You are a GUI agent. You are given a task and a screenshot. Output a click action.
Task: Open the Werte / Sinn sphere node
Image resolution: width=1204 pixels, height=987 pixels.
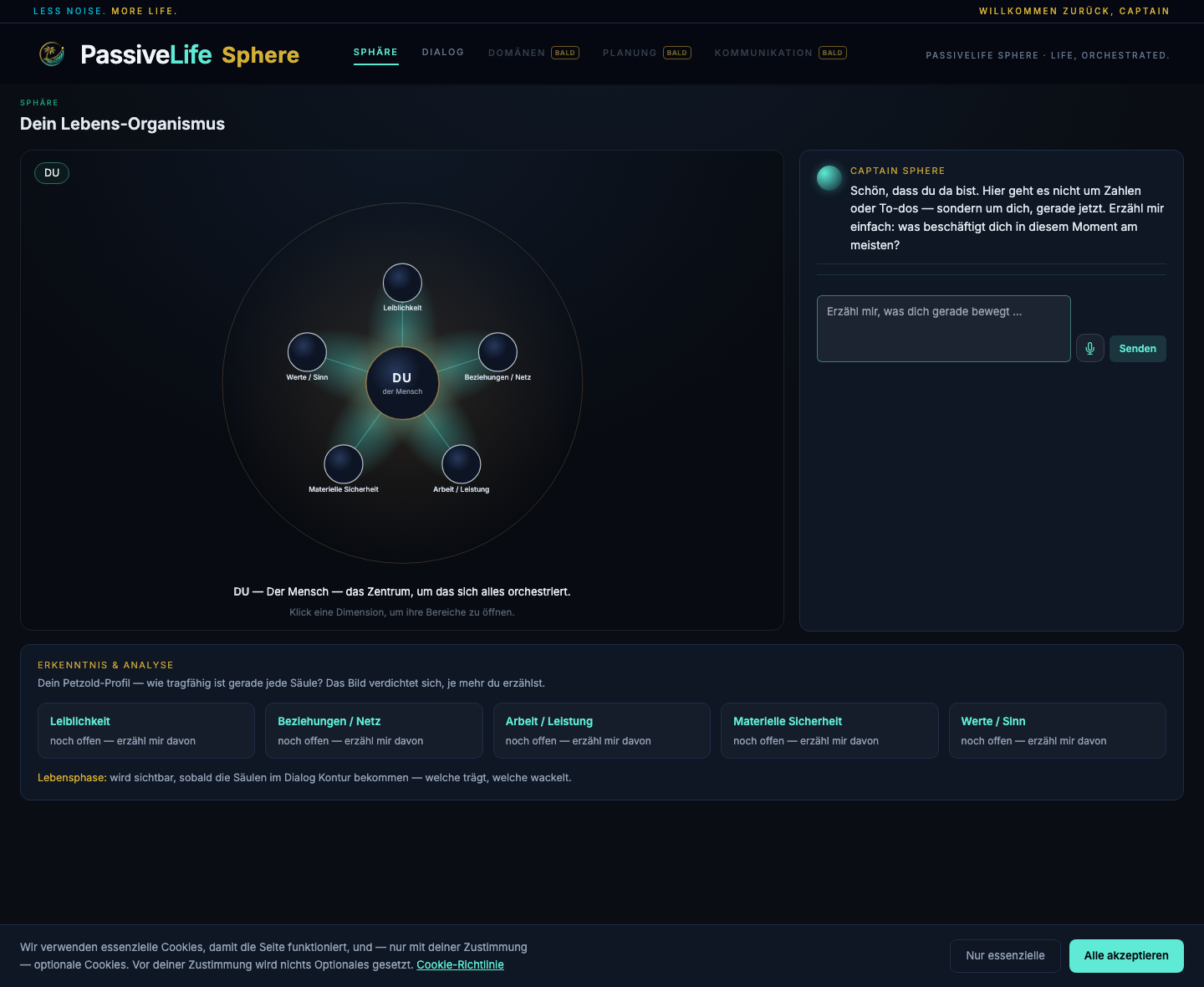[307, 352]
